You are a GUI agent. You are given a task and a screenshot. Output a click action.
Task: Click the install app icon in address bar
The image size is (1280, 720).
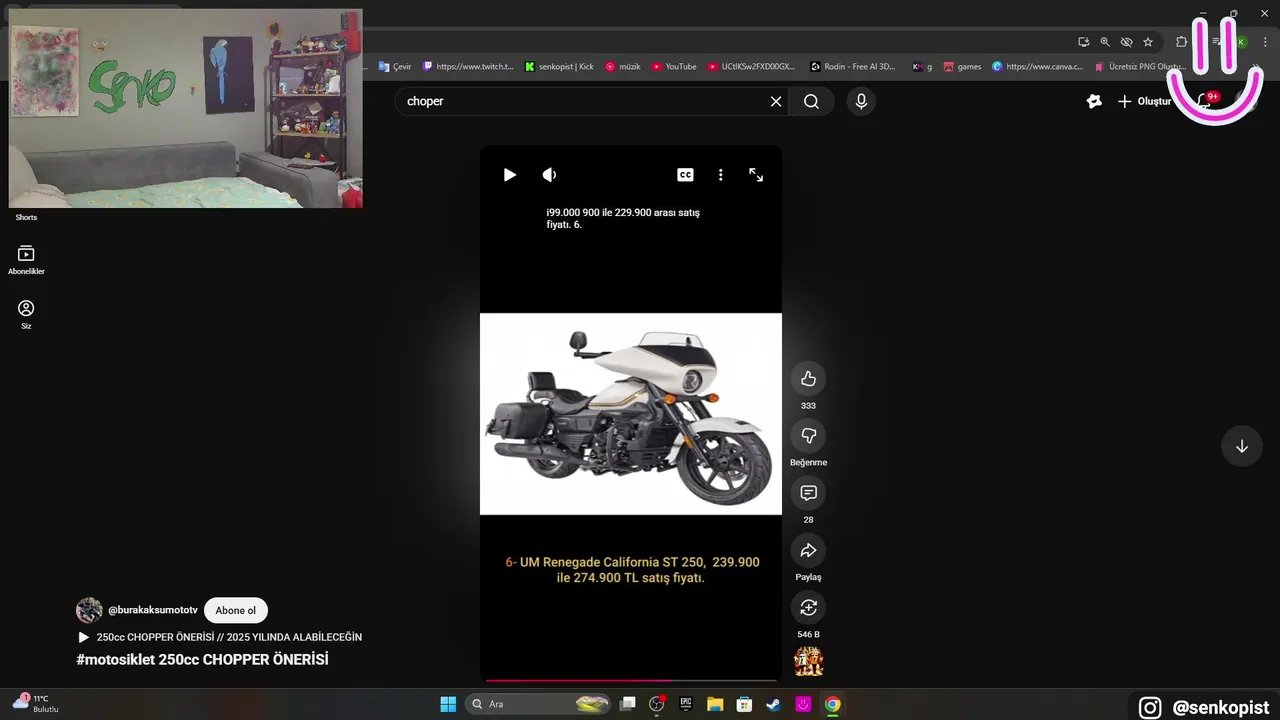pyautogui.click(x=1083, y=42)
